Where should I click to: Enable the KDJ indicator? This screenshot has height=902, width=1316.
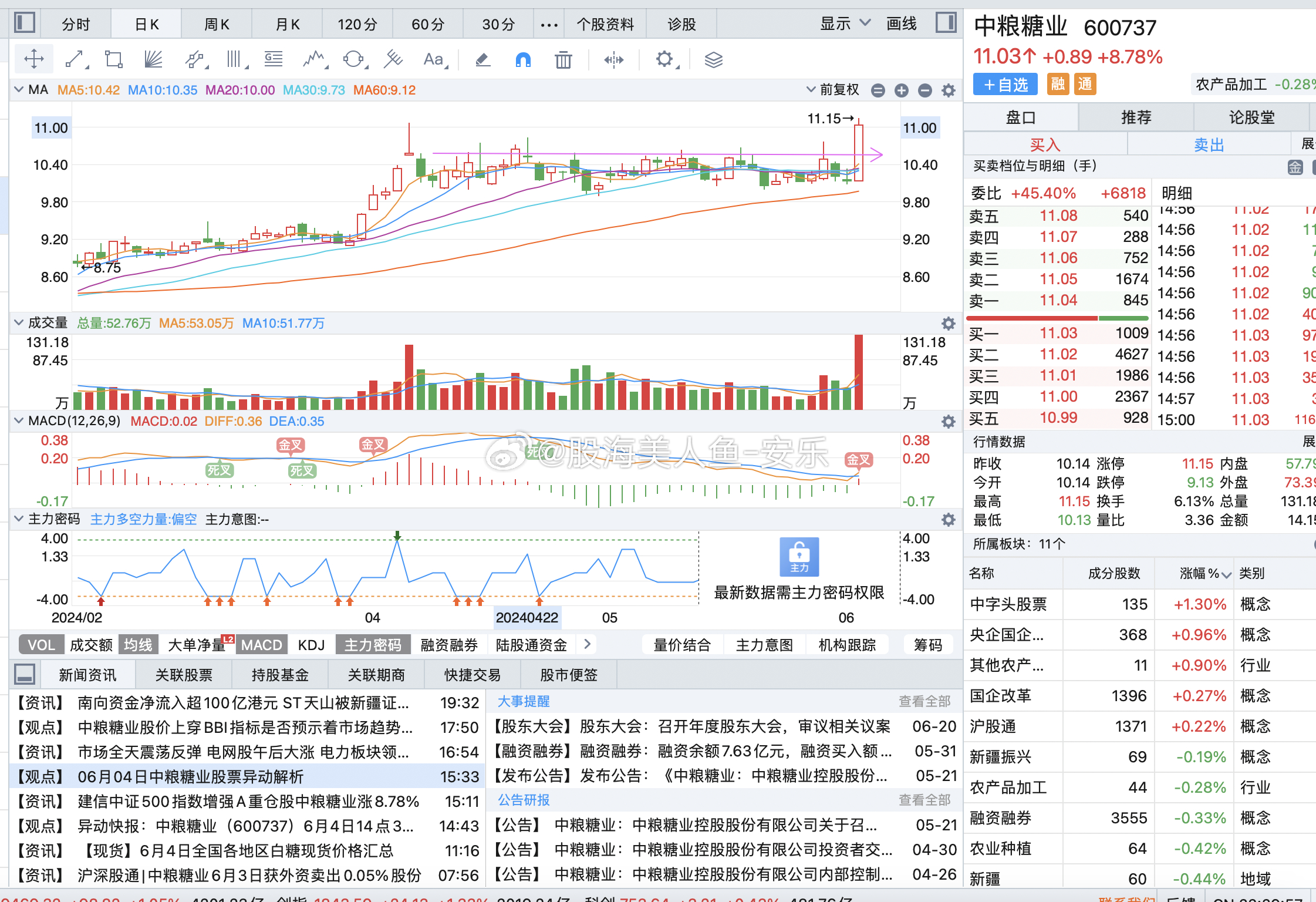[x=311, y=645]
